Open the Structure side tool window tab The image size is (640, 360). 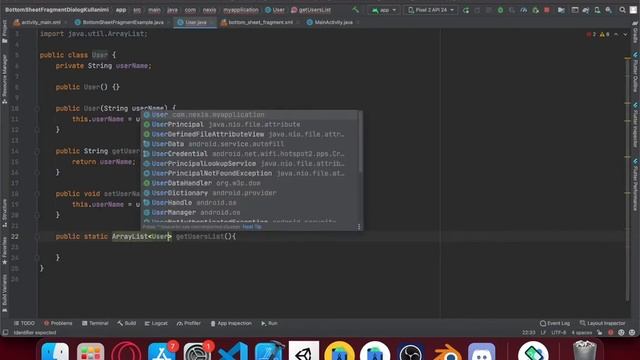4,213
